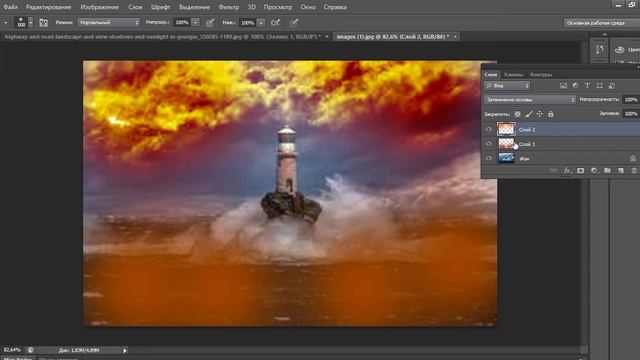Open the layer blend mode dropdown Затемнение основы
Image resolution: width=640 pixels, height=360 pixels.
point(530,100)
